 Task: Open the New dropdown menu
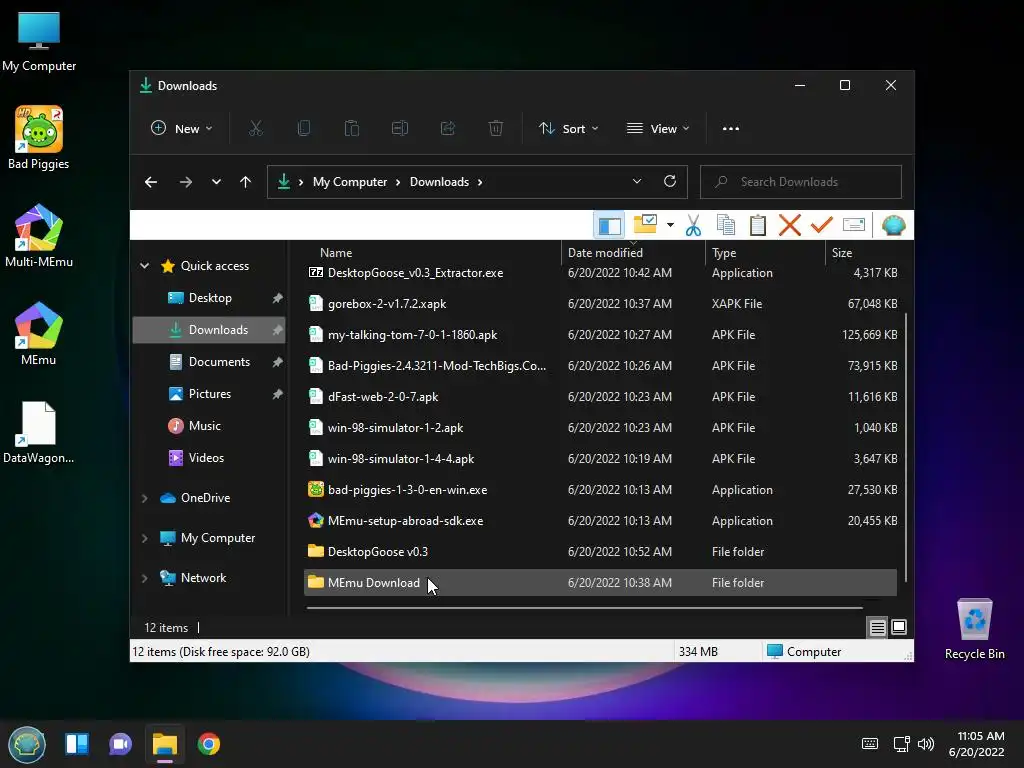(182, 129)
